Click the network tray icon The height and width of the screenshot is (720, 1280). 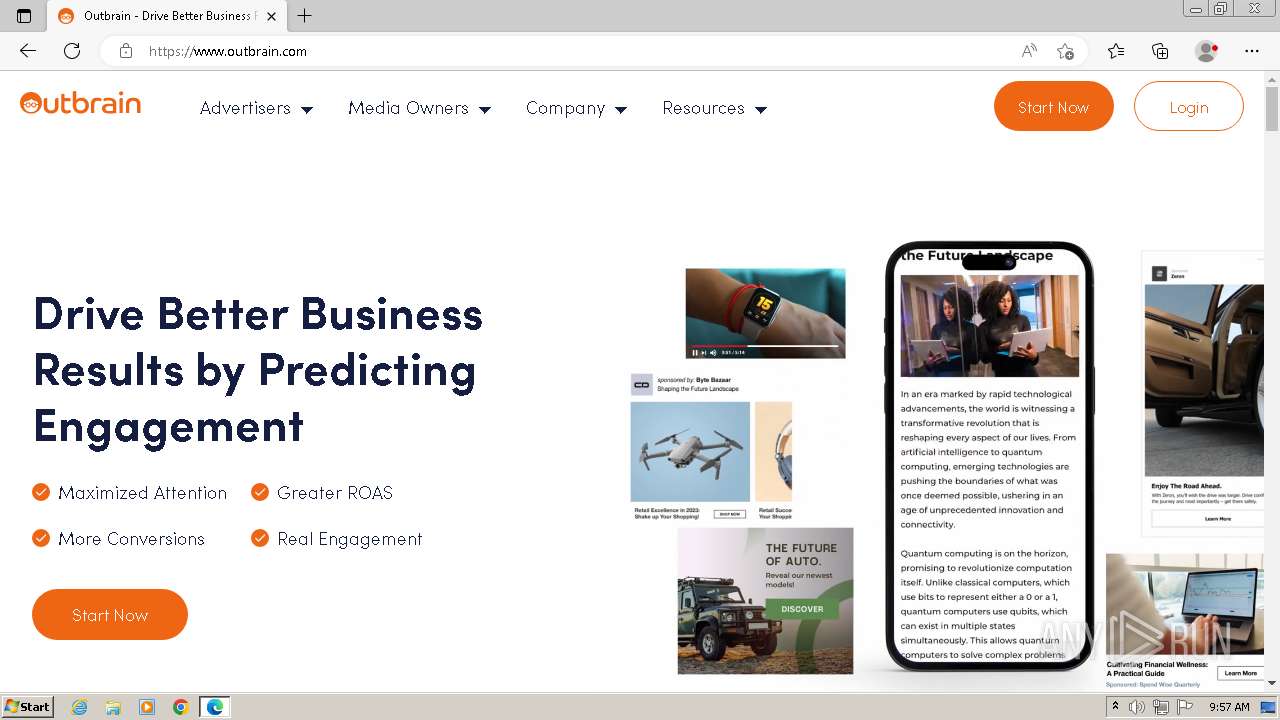click(x=1161, y=707)
